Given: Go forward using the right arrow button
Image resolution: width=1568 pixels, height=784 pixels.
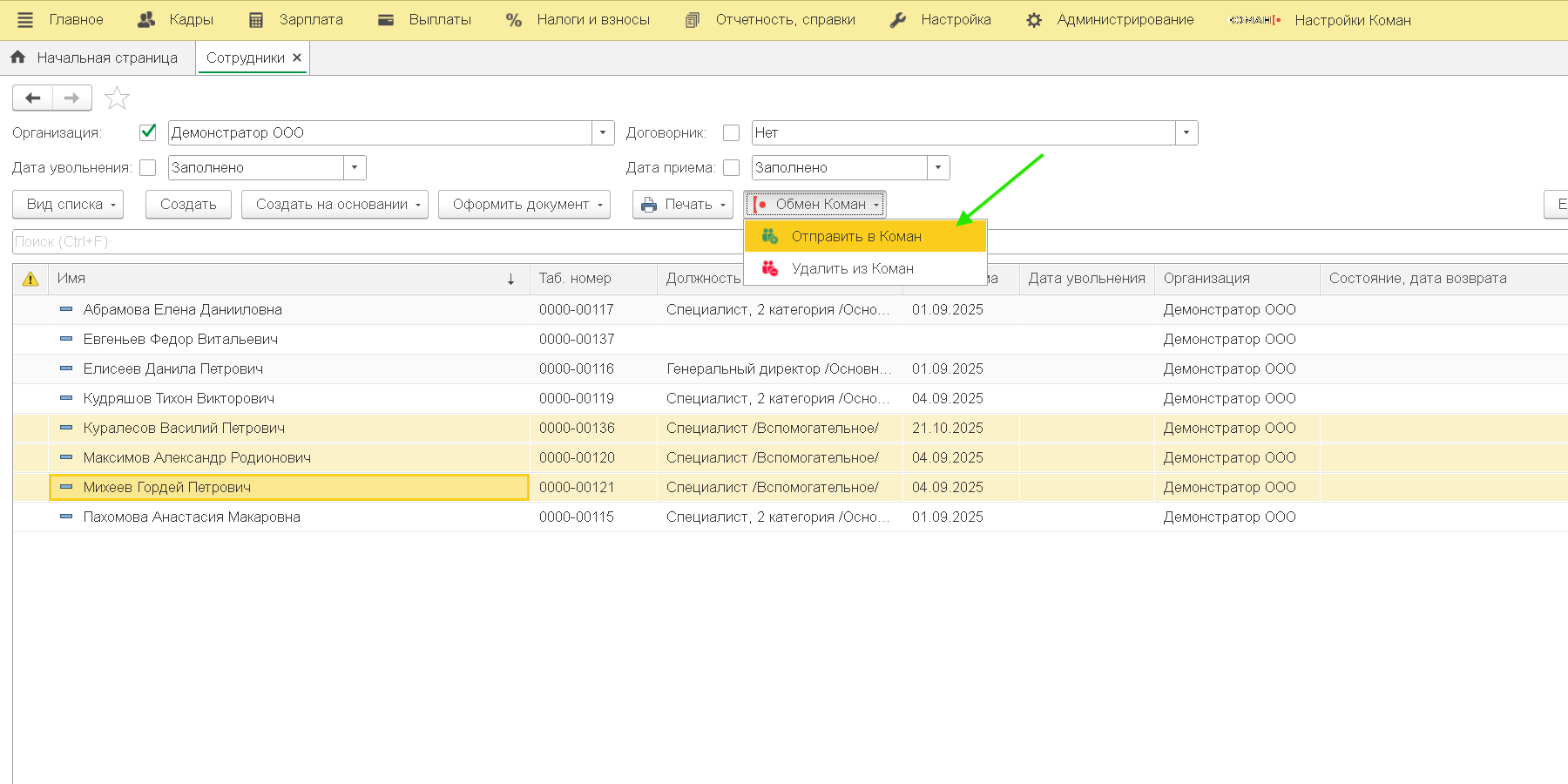Looking at the screenshot, I should pyautogui.click(x=72, y=98).
